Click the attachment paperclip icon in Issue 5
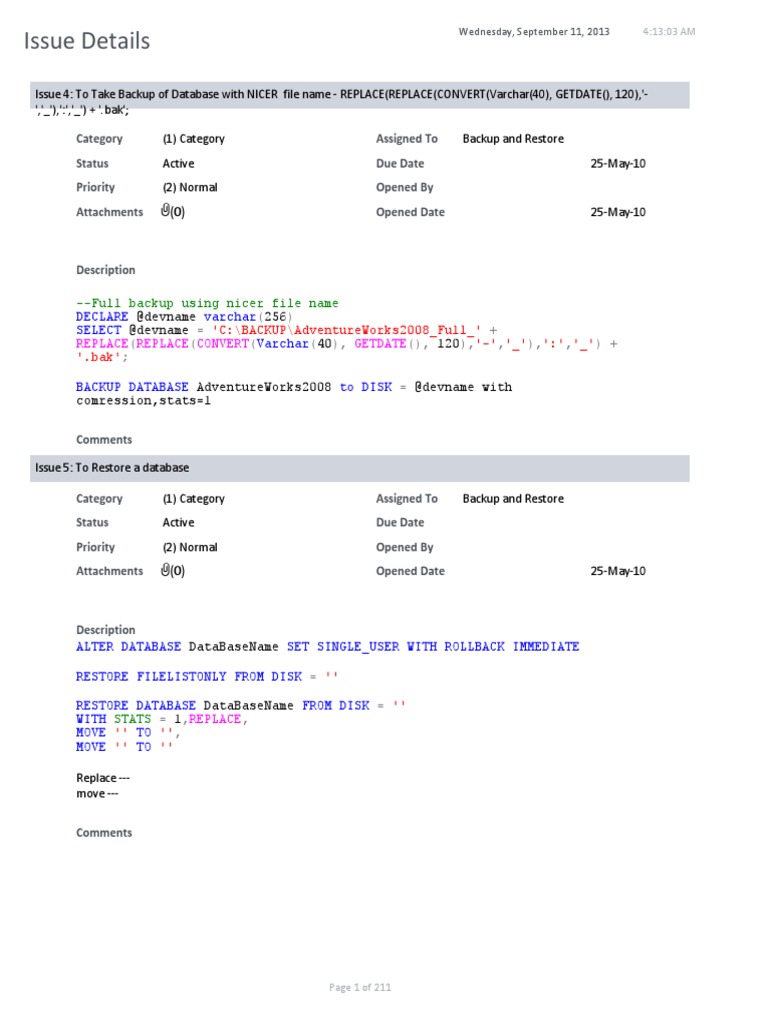The image size is (768, 1024). 166,569
